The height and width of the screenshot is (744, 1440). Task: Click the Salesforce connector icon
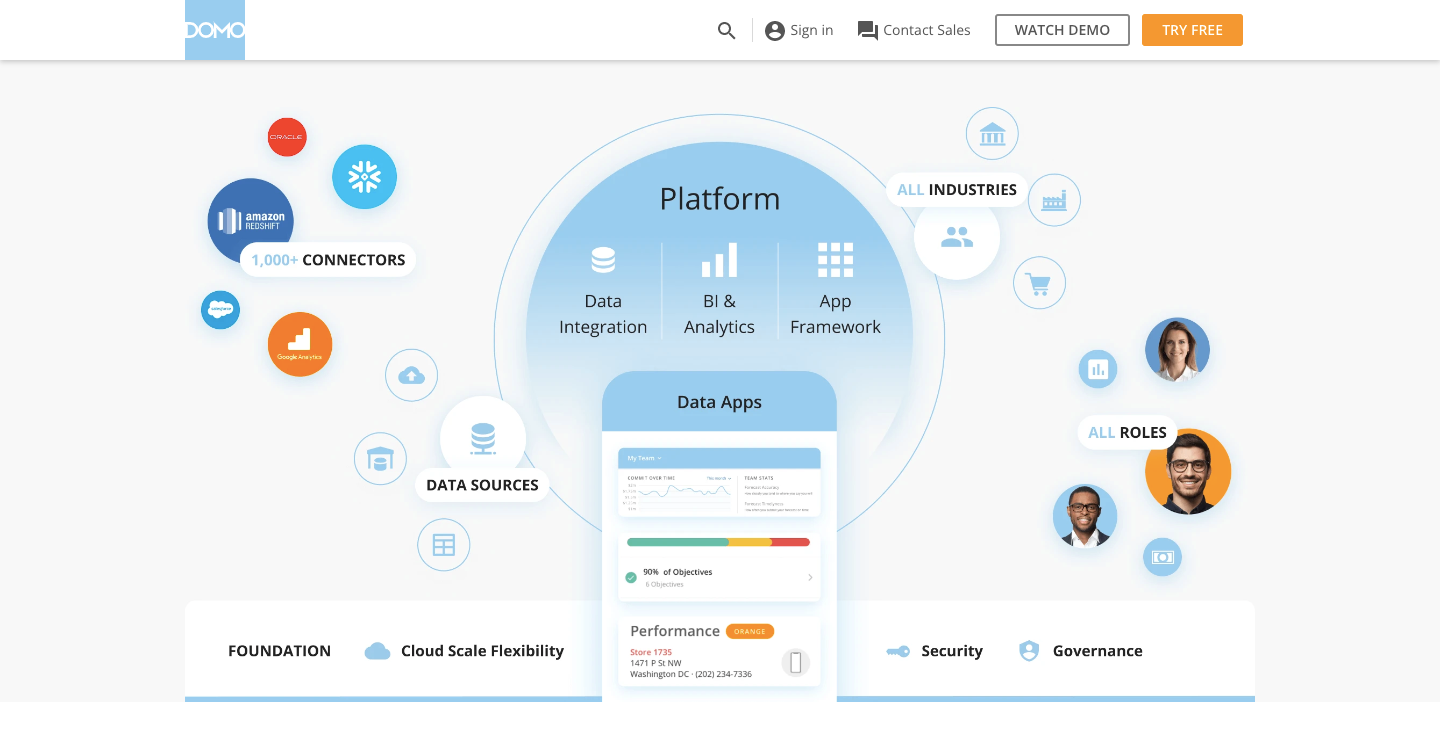tap(220, 310)
